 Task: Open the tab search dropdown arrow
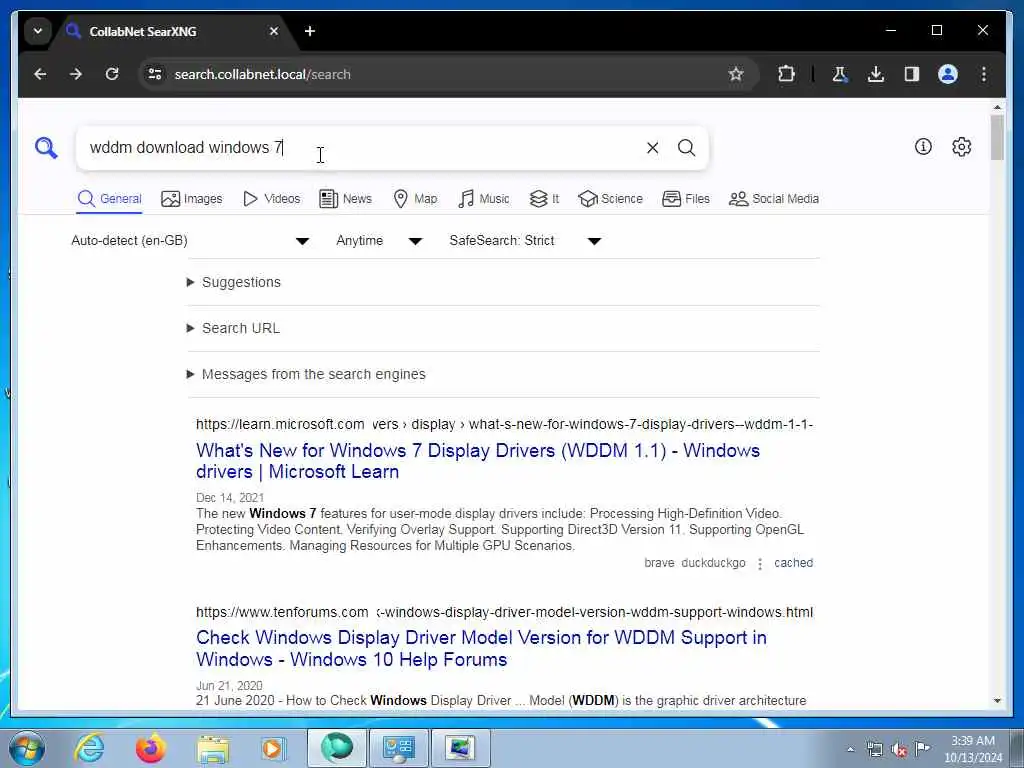tap(38, 31)
